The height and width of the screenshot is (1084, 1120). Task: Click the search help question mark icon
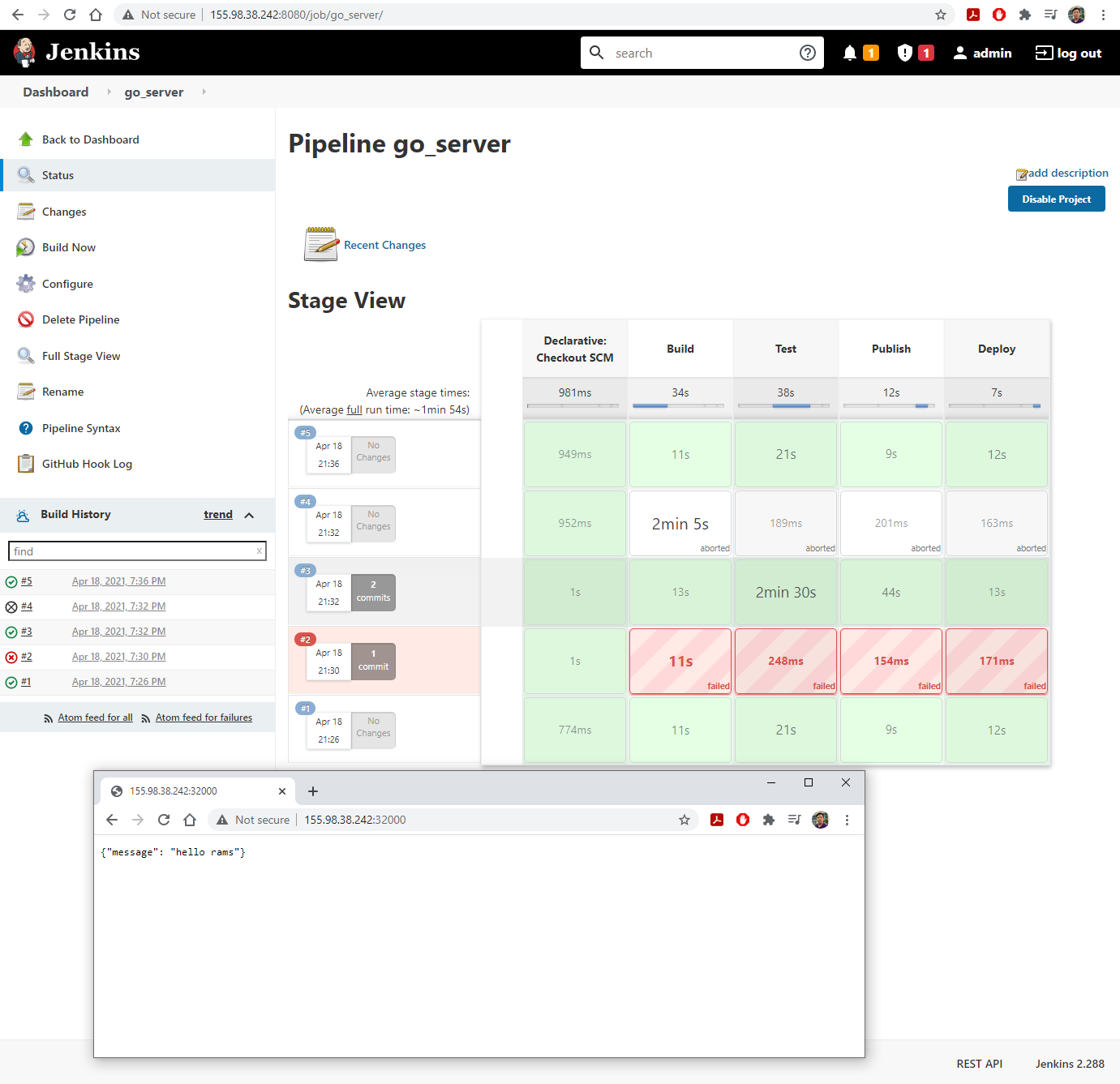click(x=807, y=53)
